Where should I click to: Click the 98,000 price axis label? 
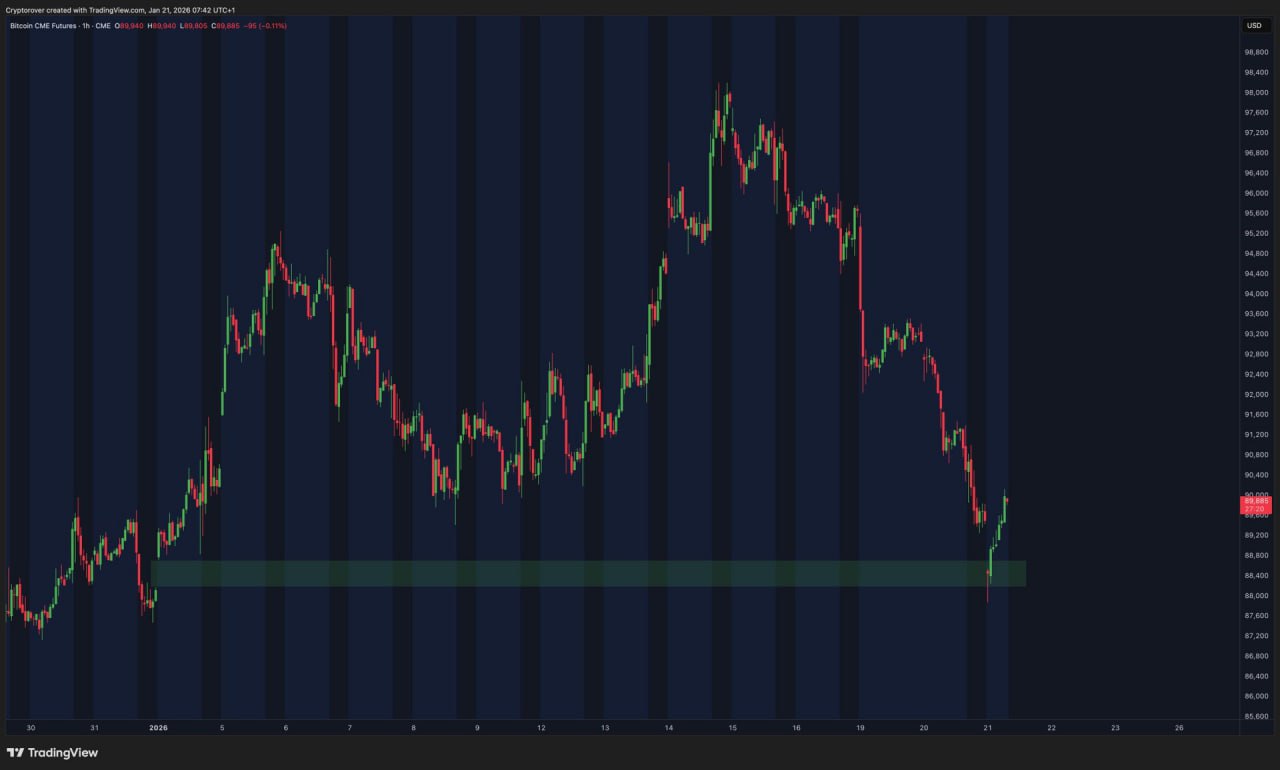(x=1255, y=93)
